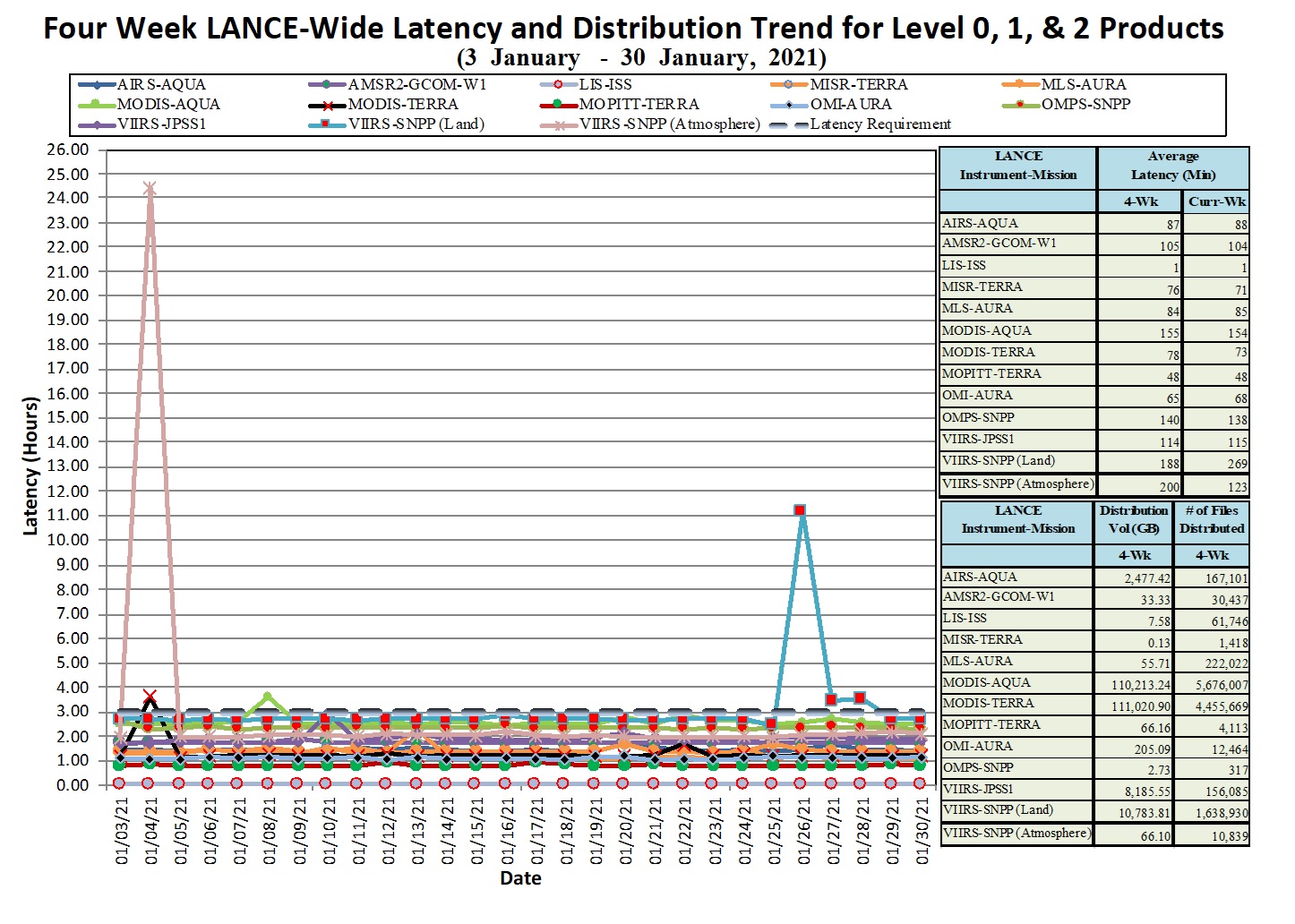The height and width of the screenshot is (924, 1295).
Task: Click AIRS-AQUA row in latency table
Action: click(x=1094, y=224)
